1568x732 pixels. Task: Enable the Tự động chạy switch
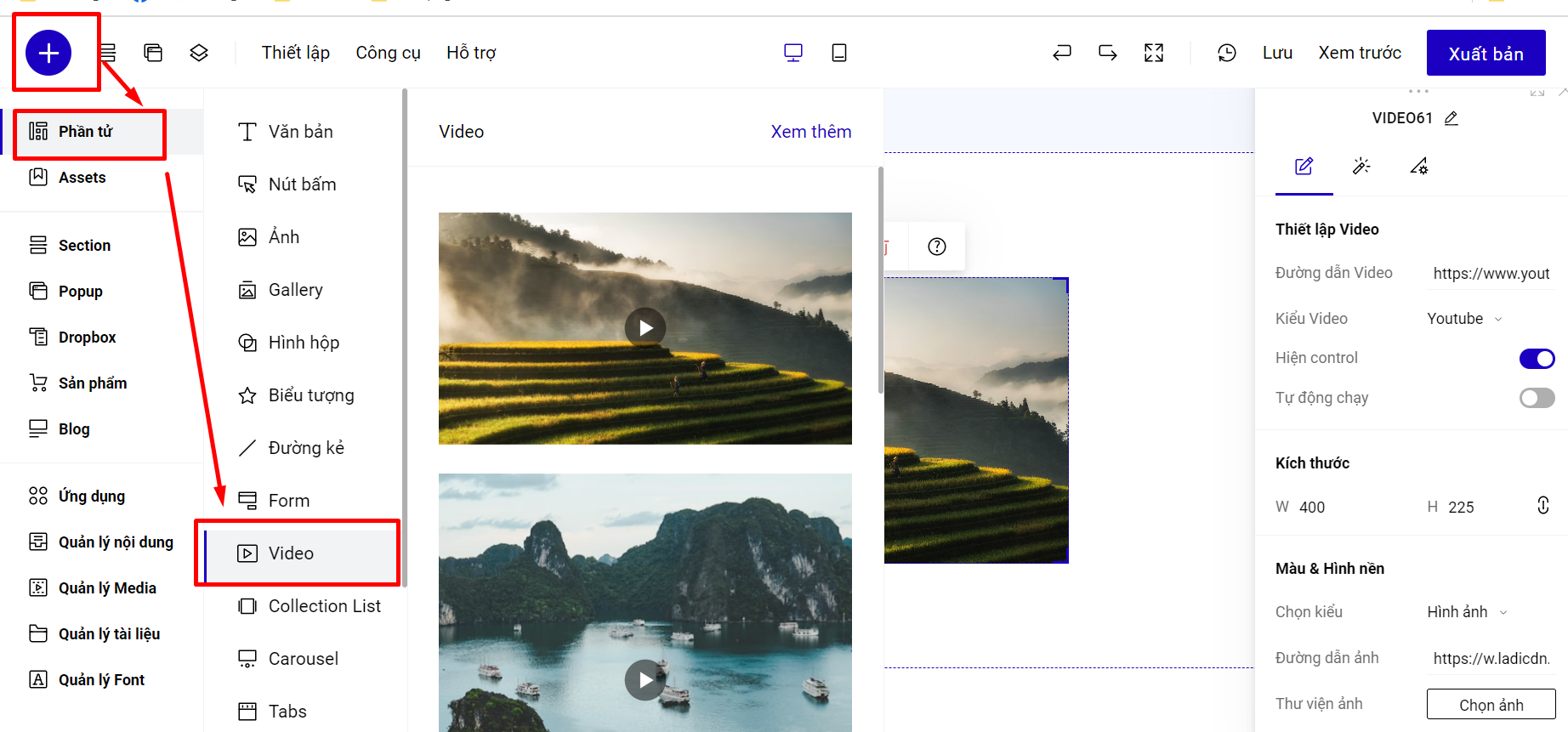1537,398
